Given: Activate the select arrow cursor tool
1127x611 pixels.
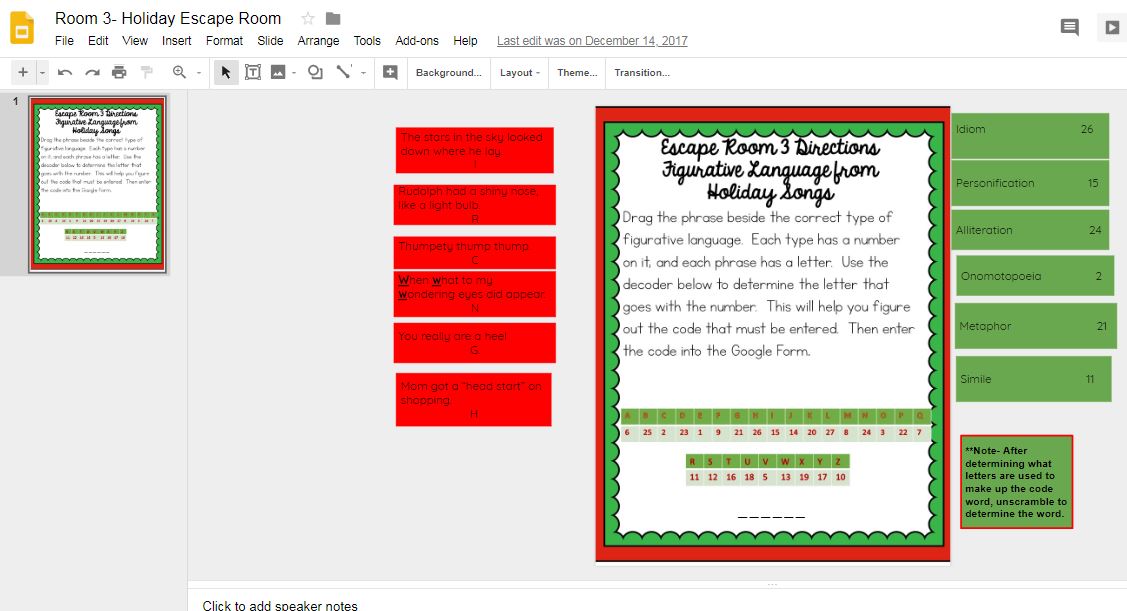Looking at the screenshot, I should coord(225,72).
